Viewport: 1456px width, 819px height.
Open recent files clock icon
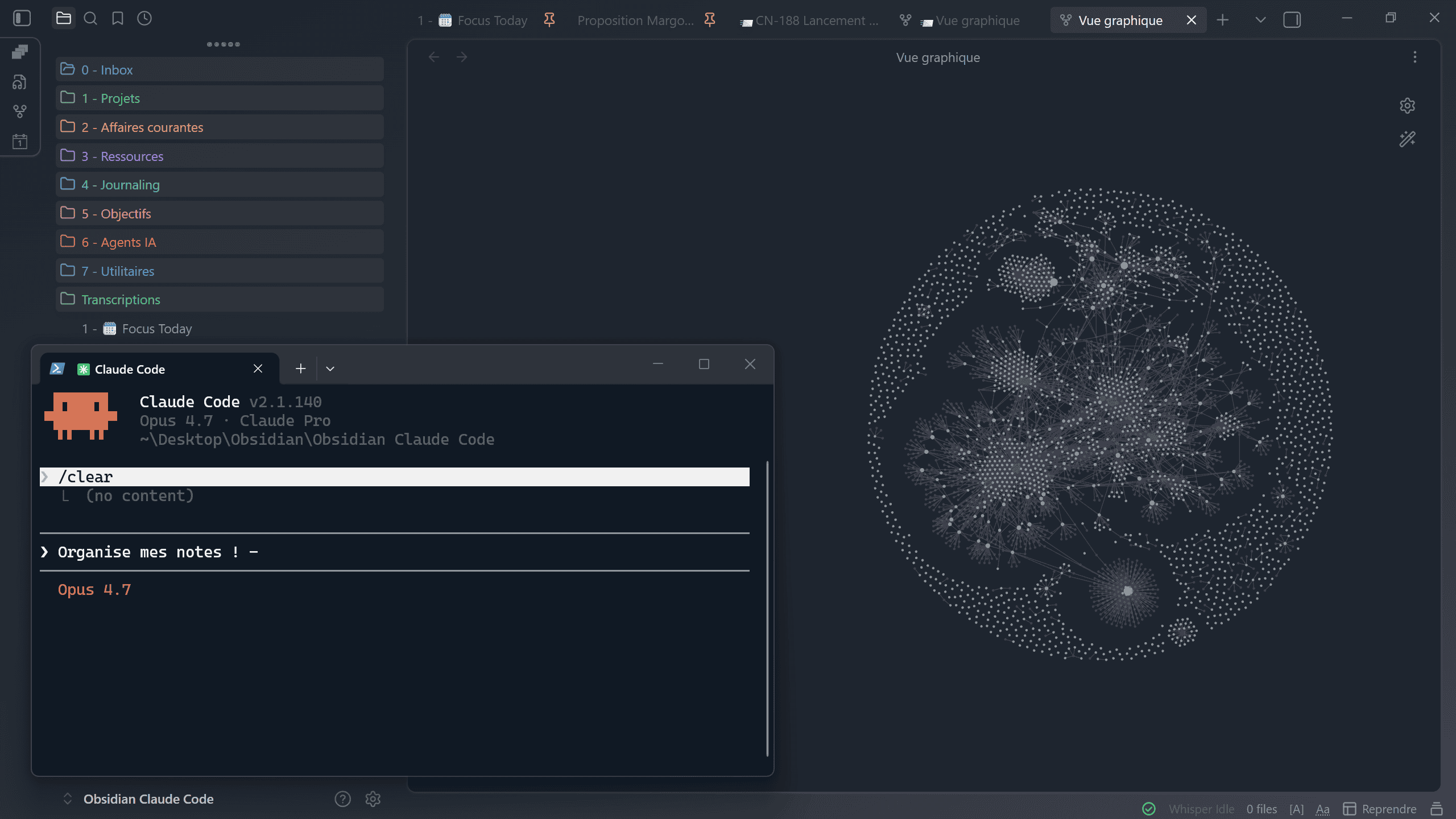click(x=144, y=18)
